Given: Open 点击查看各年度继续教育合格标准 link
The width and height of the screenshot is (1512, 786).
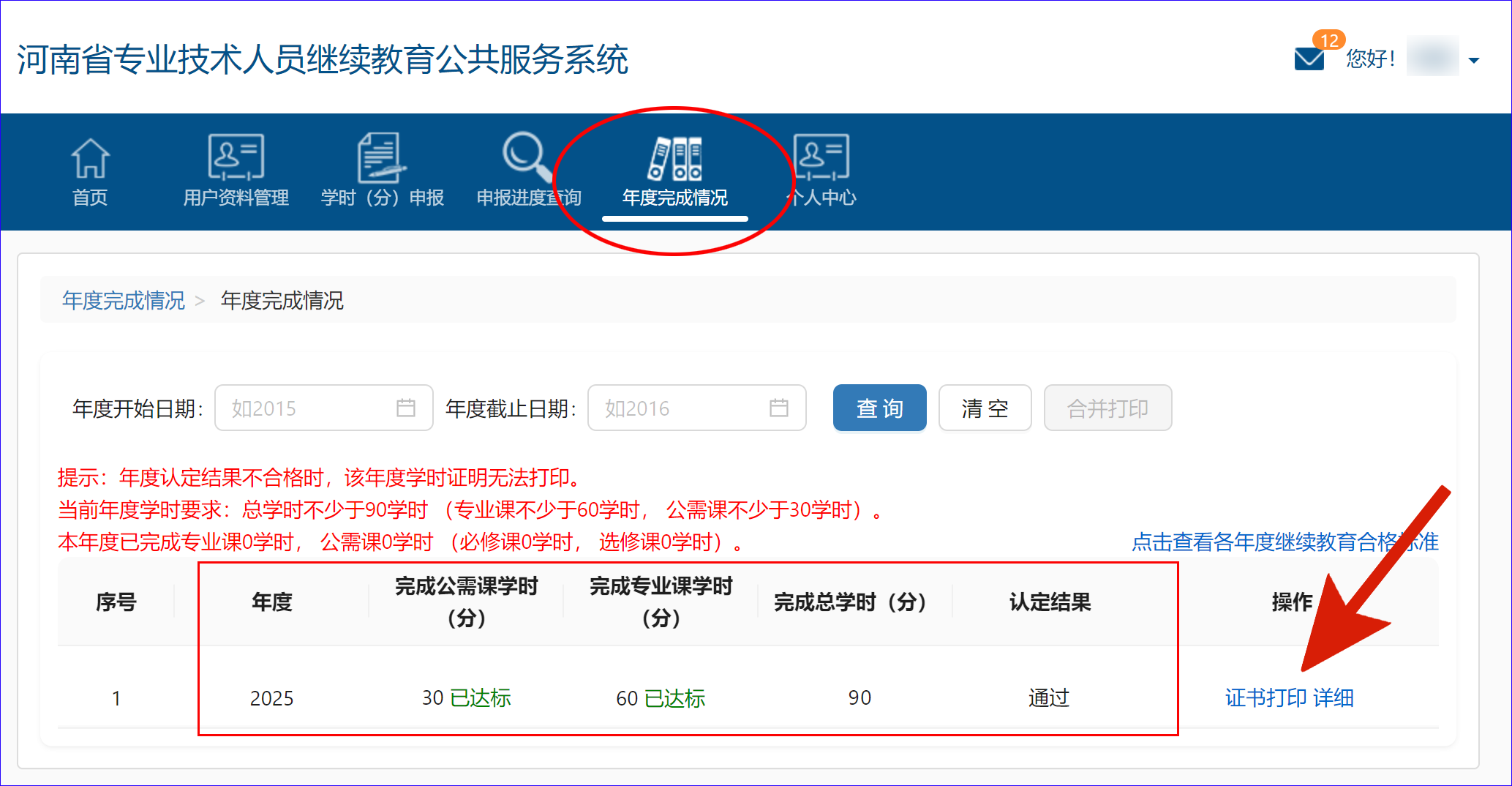Looking at the screenshot, I should [1282, 542].
